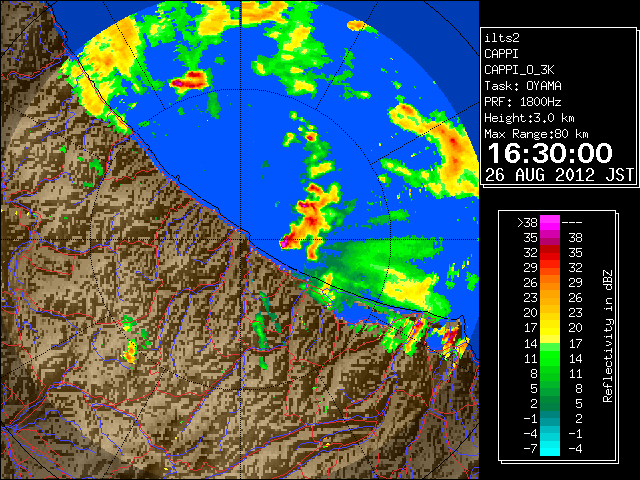This screenshot has height=480, width=640.
Task: Click the 16:30:00 timestamp
Action: pyautogui.click(x=550, y=153)
